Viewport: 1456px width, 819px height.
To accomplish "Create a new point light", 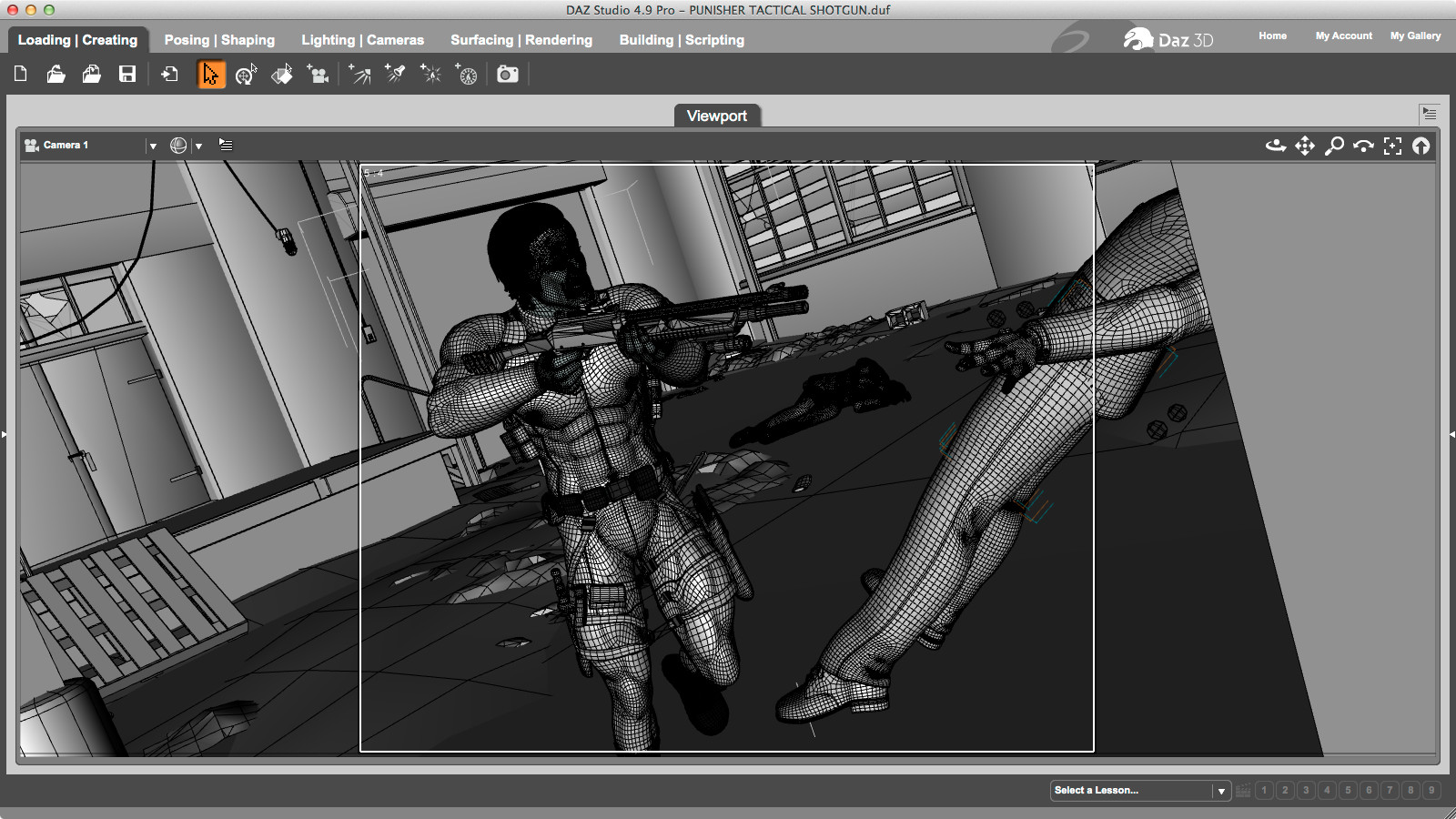I will tap(430, 74).
